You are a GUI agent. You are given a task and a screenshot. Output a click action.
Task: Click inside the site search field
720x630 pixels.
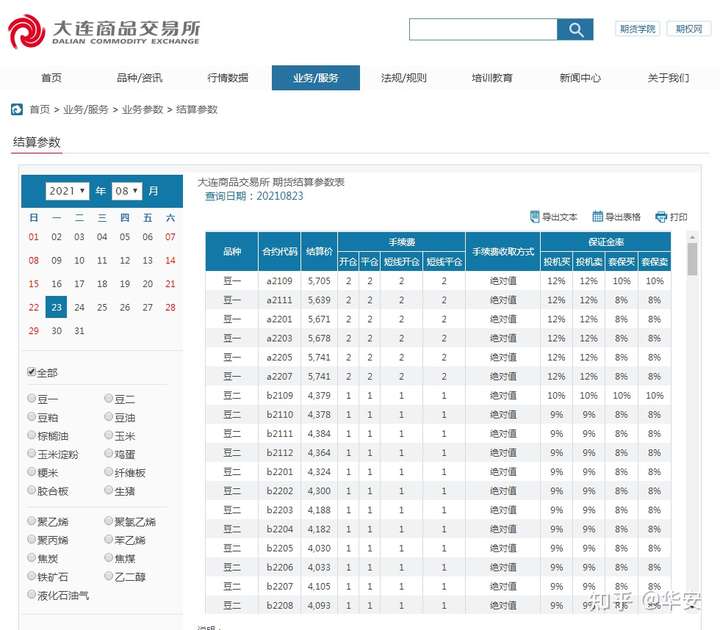483,29
